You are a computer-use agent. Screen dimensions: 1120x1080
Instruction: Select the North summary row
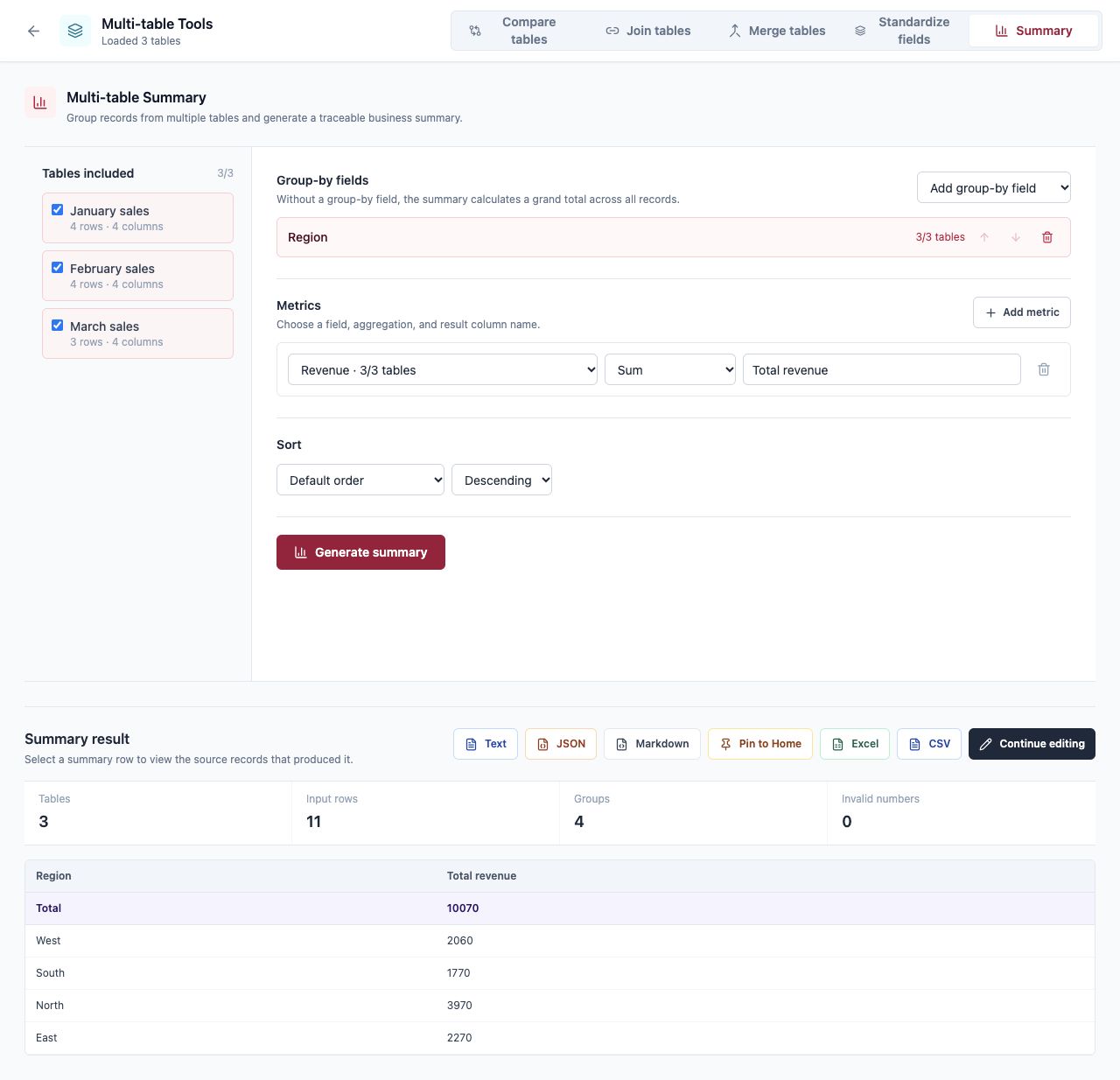click(560, 1006)
